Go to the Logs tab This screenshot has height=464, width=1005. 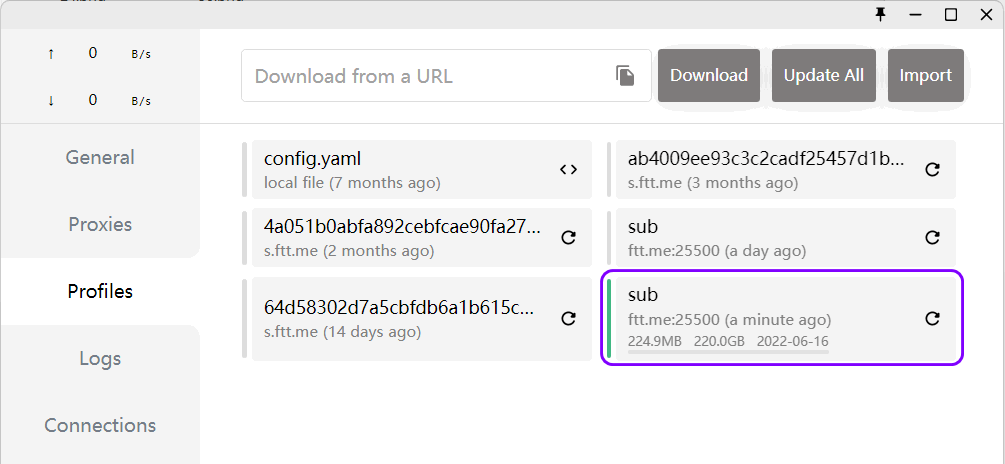[x=100, y=358]
